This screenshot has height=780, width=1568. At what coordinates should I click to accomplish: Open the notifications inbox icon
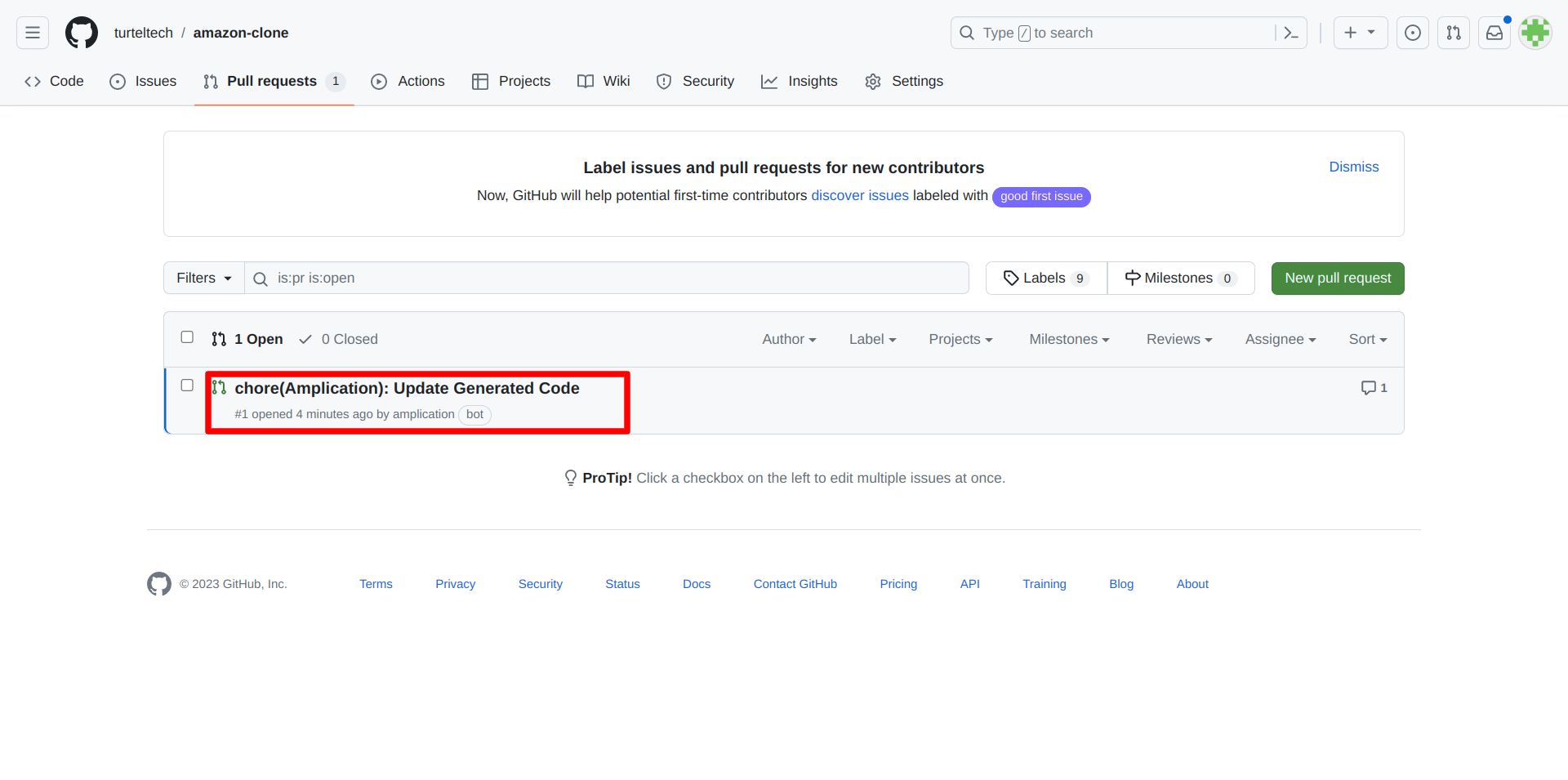1494,33
